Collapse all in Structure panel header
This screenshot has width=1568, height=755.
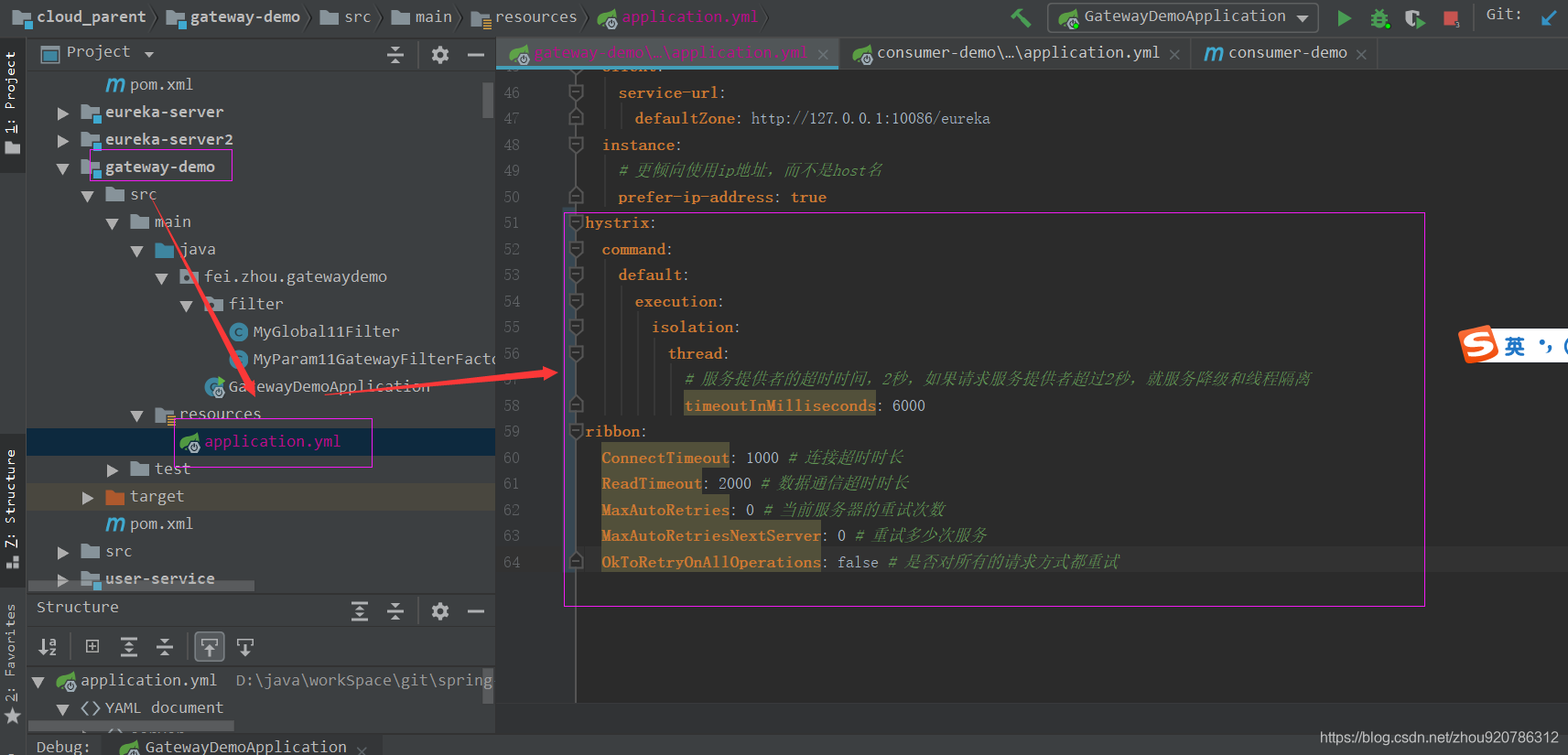pyautogui.click(x=395, y=611)
